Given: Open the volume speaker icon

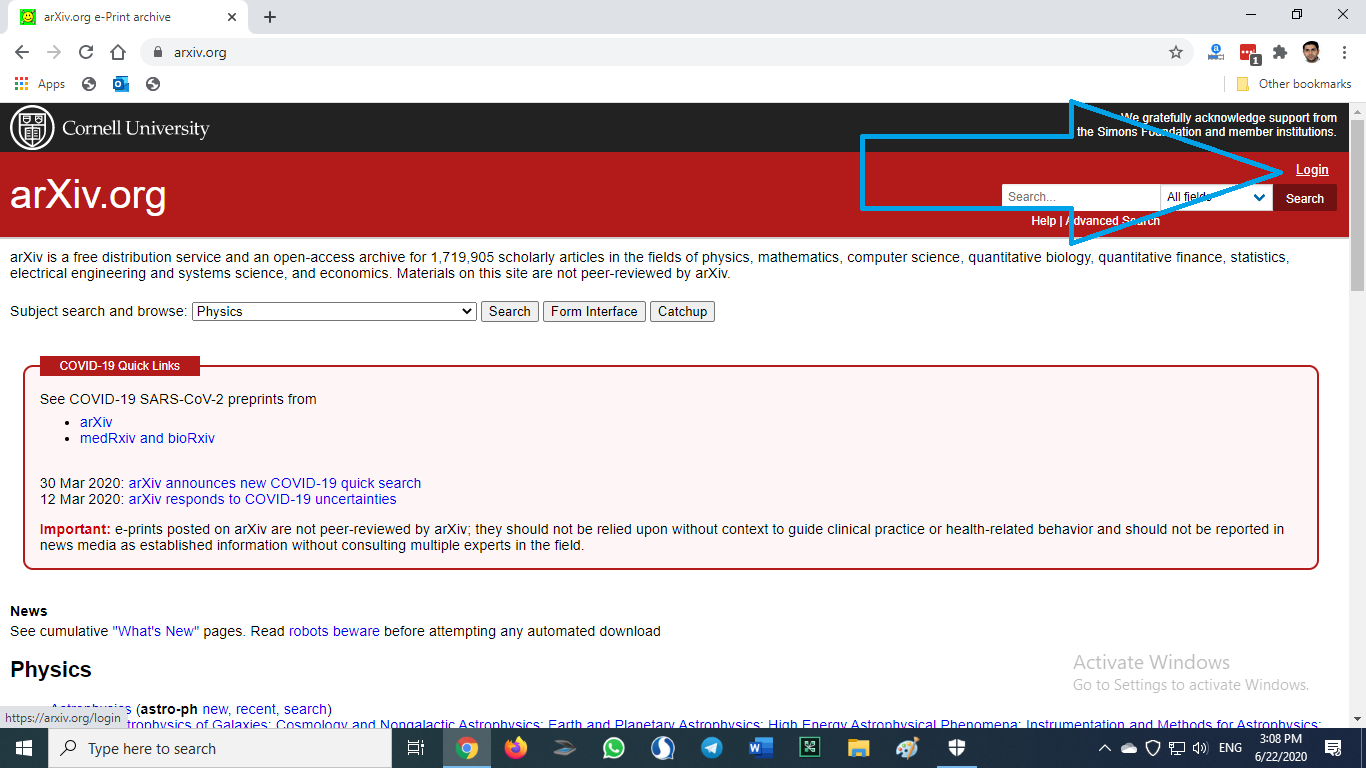Looking at the screenshot, I should [x=1200, y=748].
